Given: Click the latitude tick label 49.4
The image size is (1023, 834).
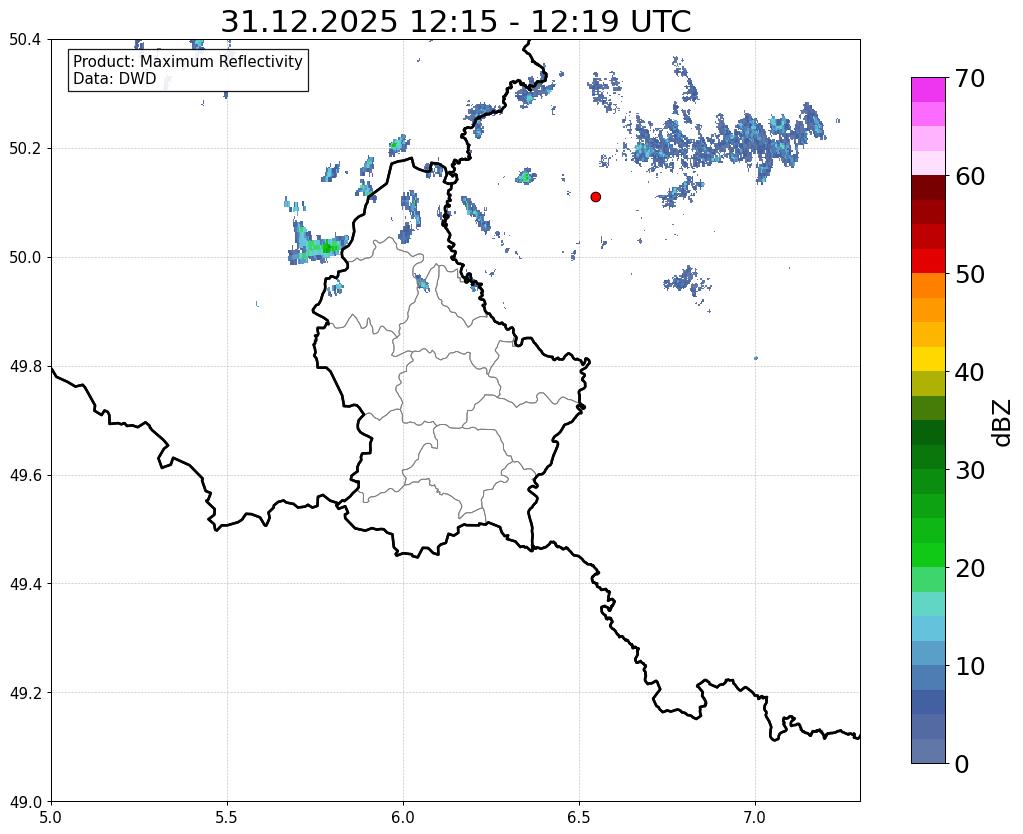Looking at the screenshot, I should 25,584.
